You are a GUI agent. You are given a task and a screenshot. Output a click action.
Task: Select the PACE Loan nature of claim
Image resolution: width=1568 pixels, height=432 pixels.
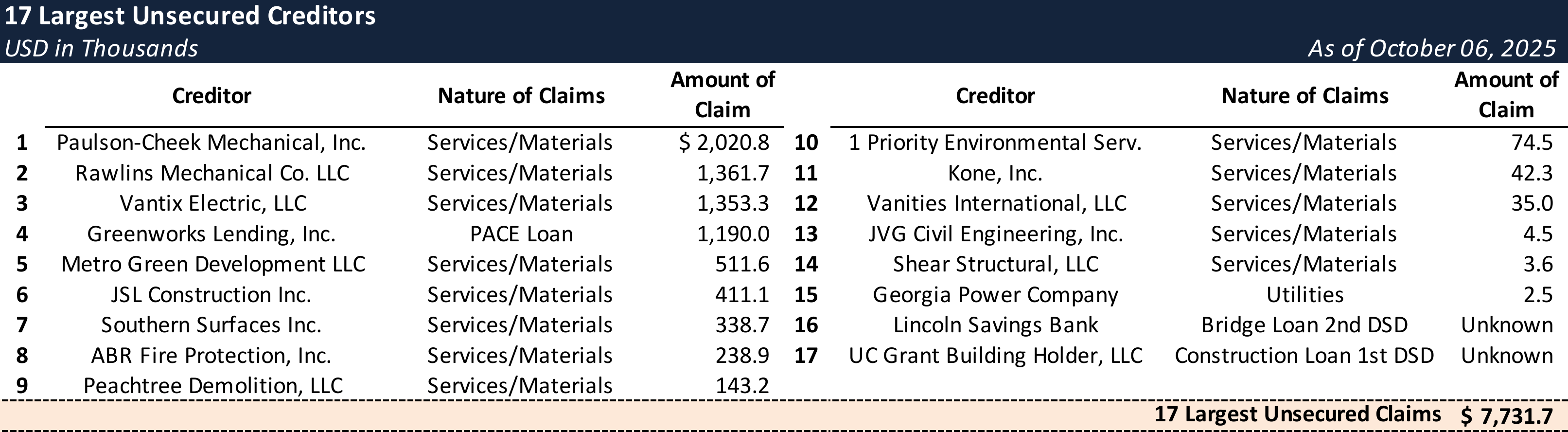521,234
